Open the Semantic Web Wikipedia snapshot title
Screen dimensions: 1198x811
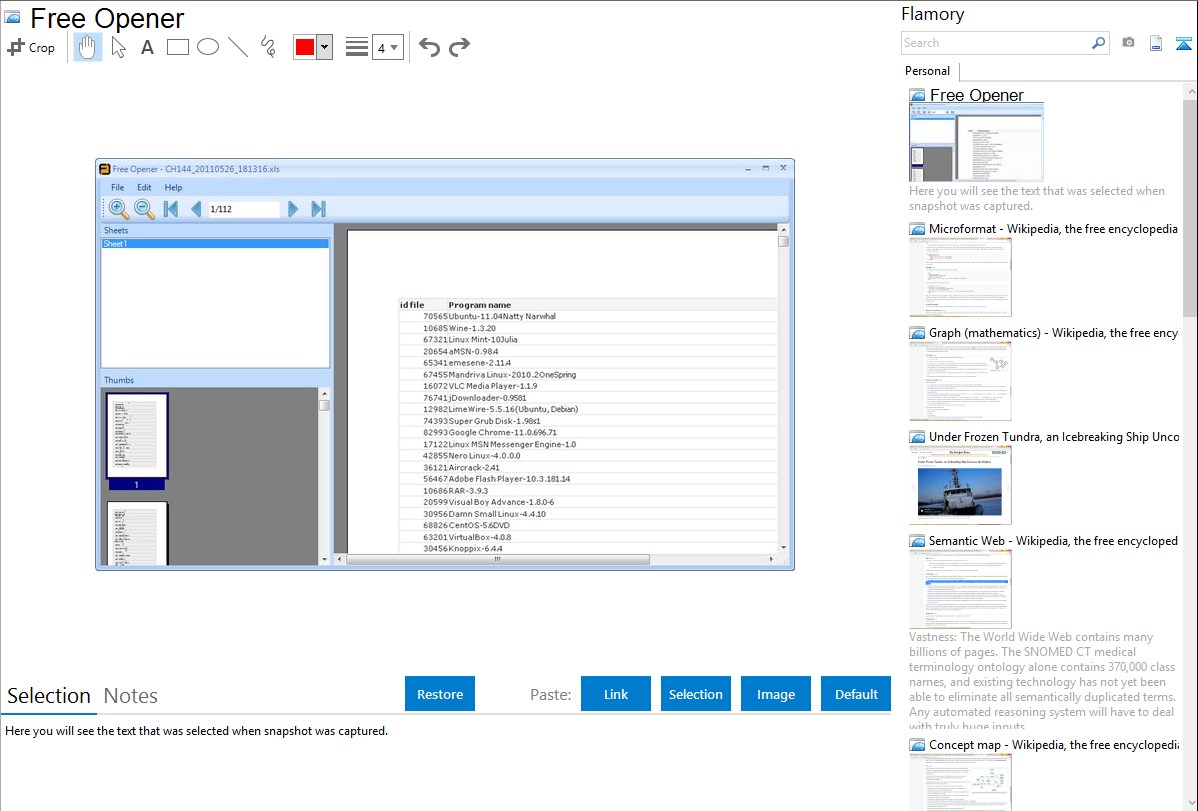pos(1053,540)
